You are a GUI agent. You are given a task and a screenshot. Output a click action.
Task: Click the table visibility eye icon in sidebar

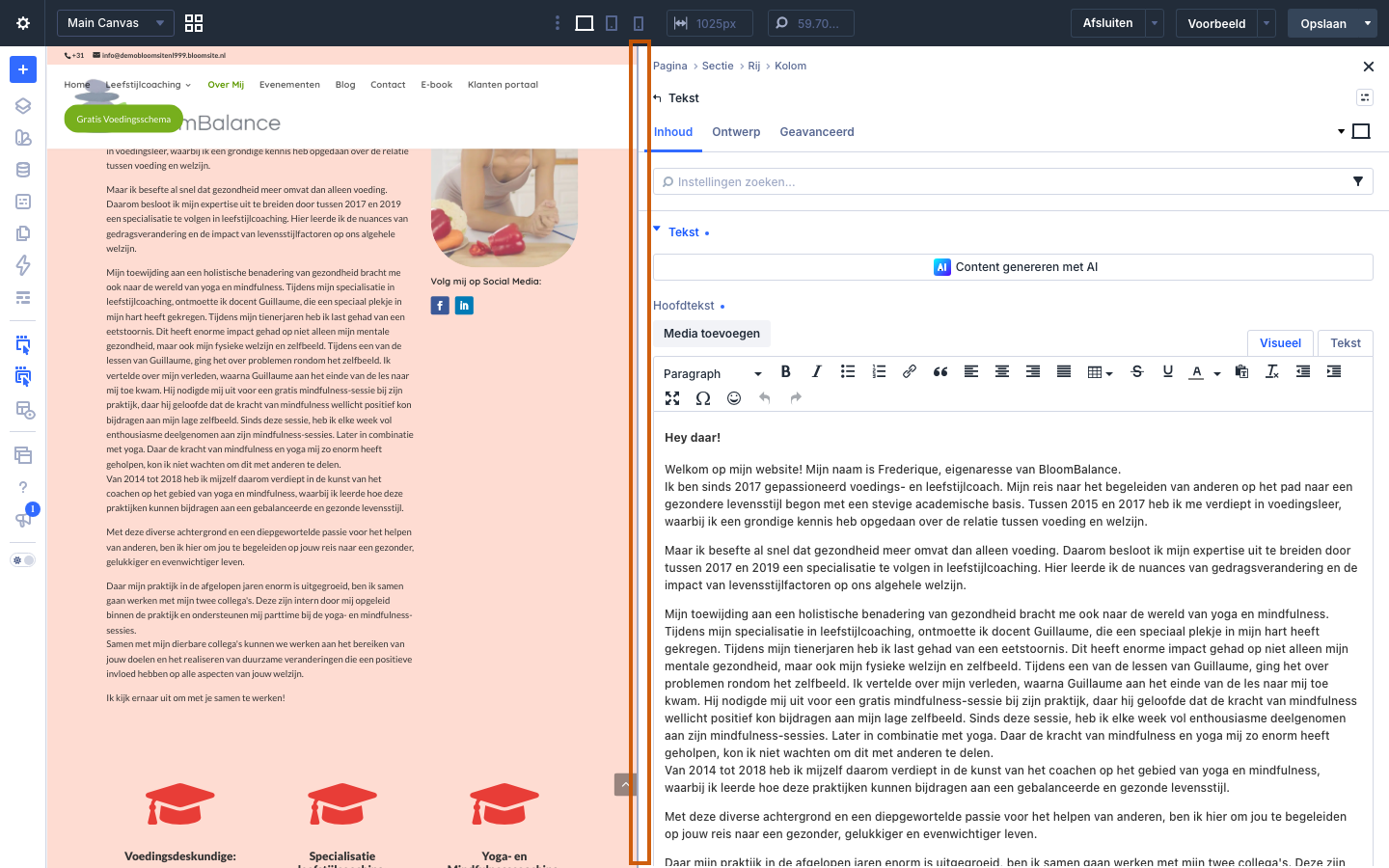coord(25,410)
